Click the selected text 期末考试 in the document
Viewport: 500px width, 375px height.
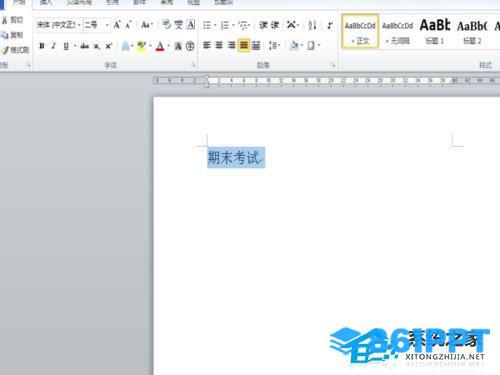233,157
